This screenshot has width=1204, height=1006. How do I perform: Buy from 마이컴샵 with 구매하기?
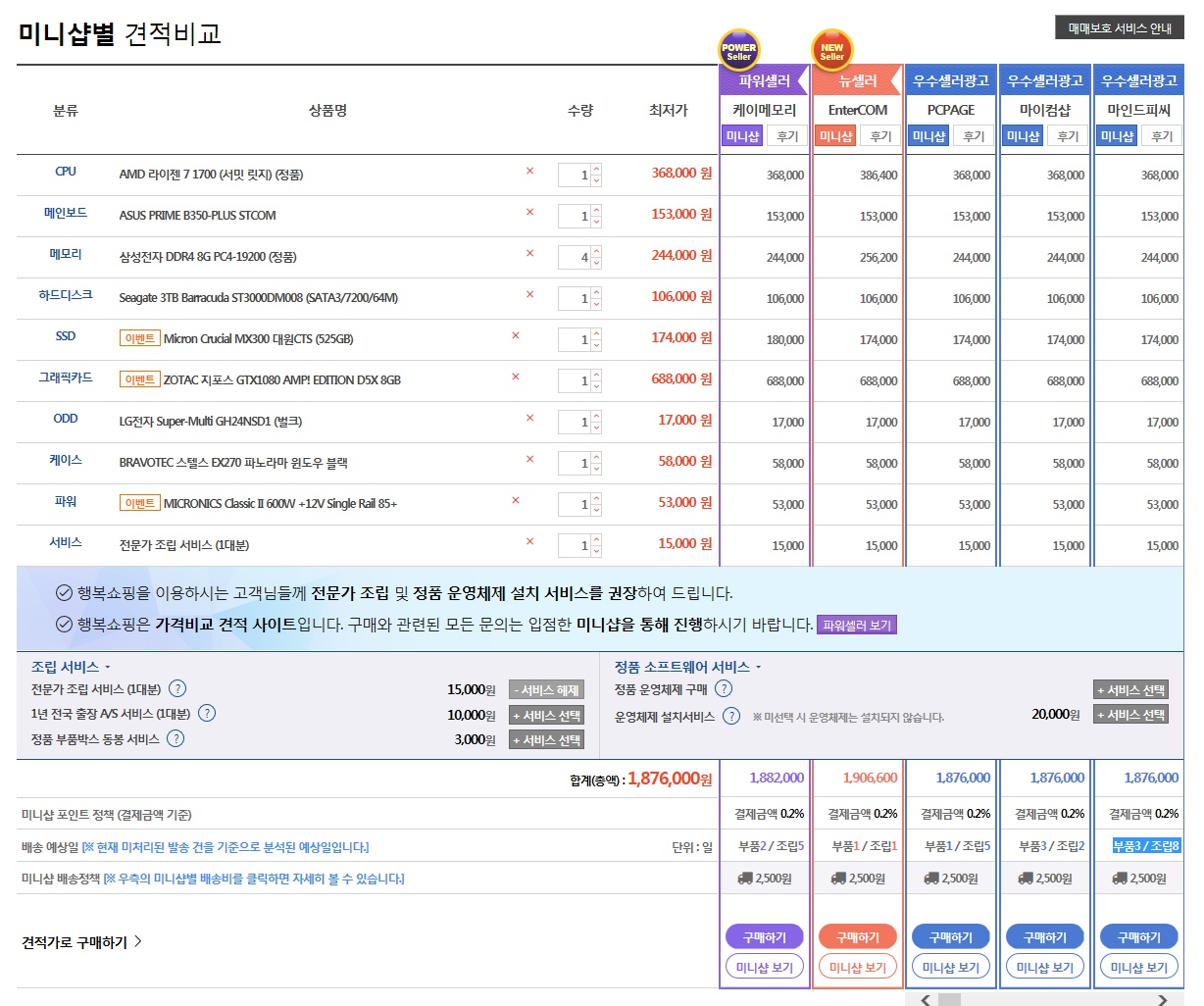pyautogui.click(x=1044, y=937)
